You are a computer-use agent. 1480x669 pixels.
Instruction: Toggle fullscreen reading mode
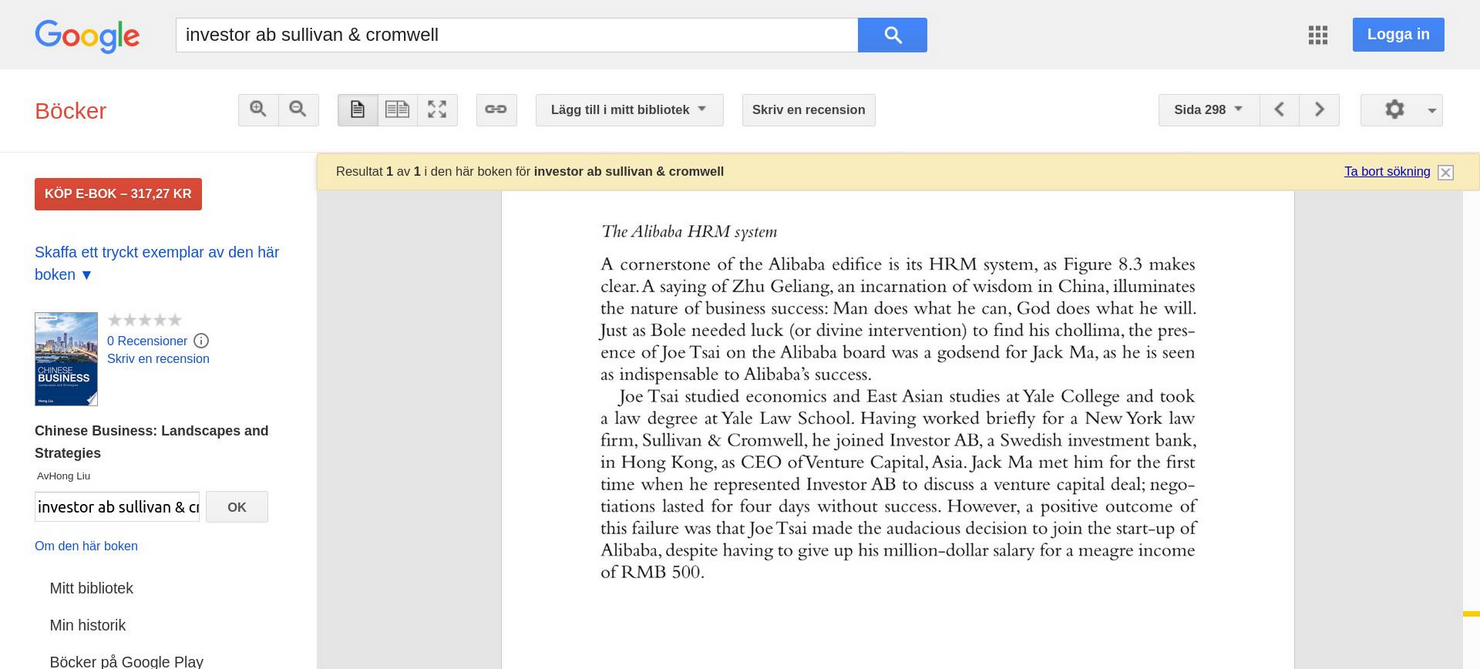(437, 110)
